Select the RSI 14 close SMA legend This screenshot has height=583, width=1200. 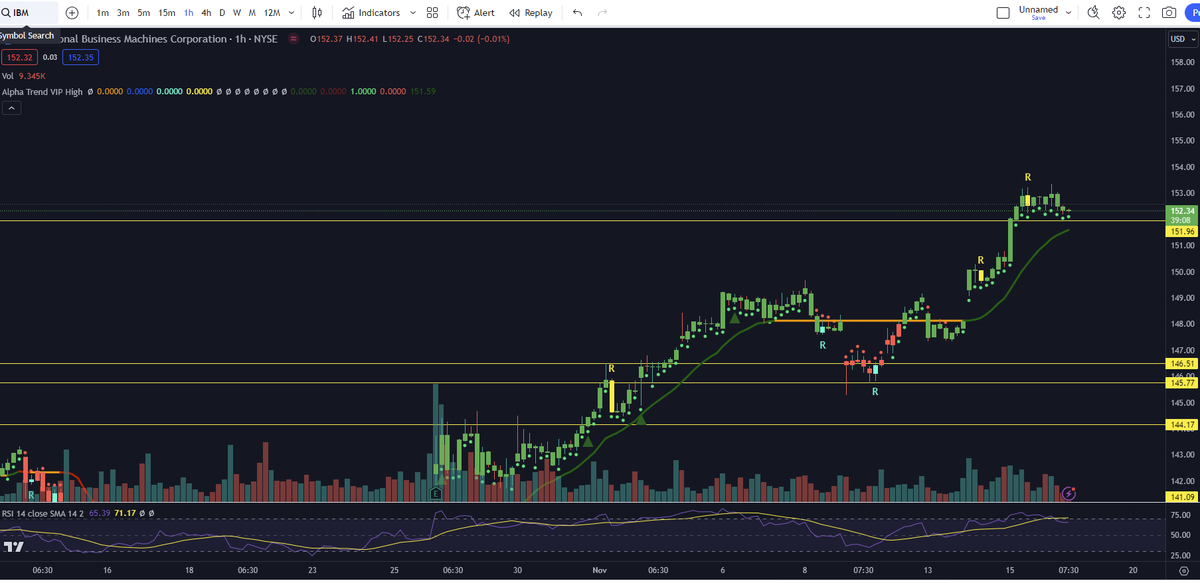coord(44,513)
